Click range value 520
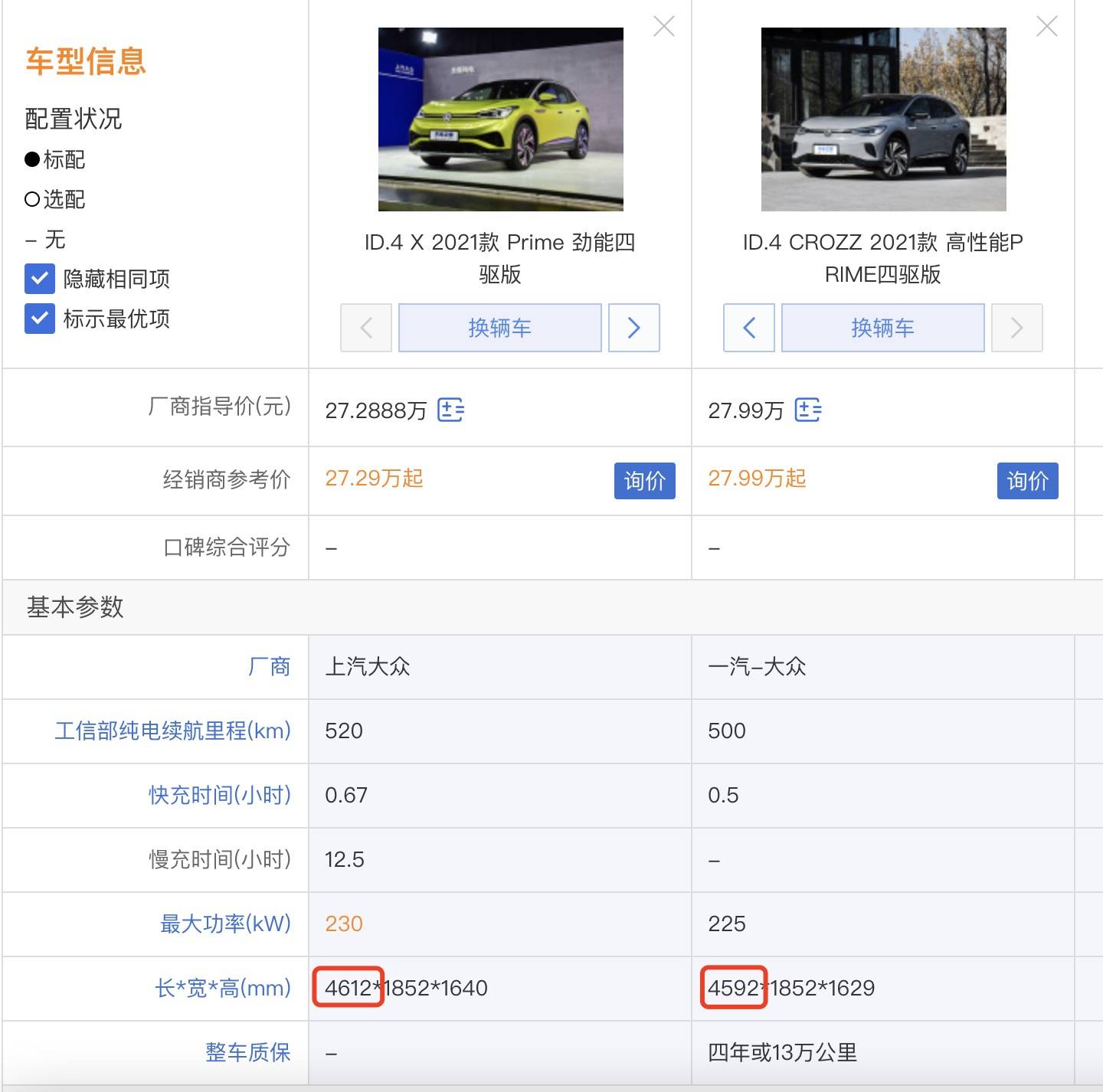This screenshot has width=1103, height=1092. [x=344, y=731]
